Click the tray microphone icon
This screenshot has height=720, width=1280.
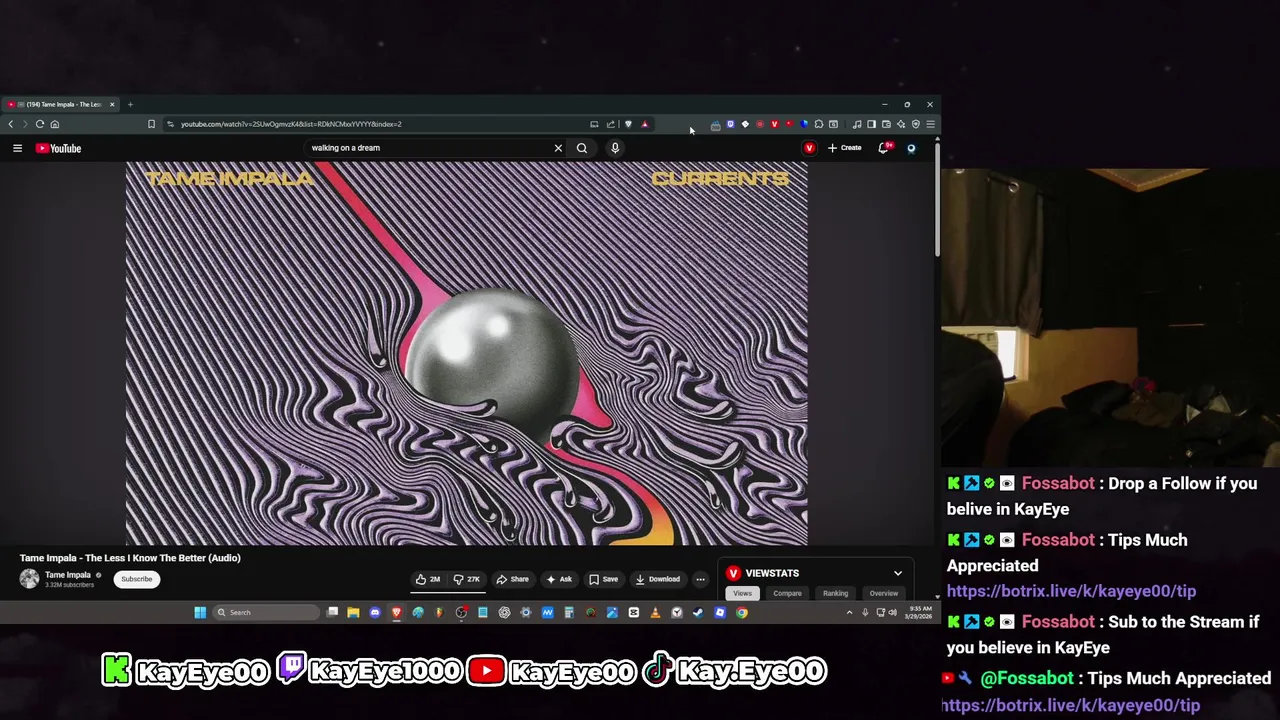(865, 612)
